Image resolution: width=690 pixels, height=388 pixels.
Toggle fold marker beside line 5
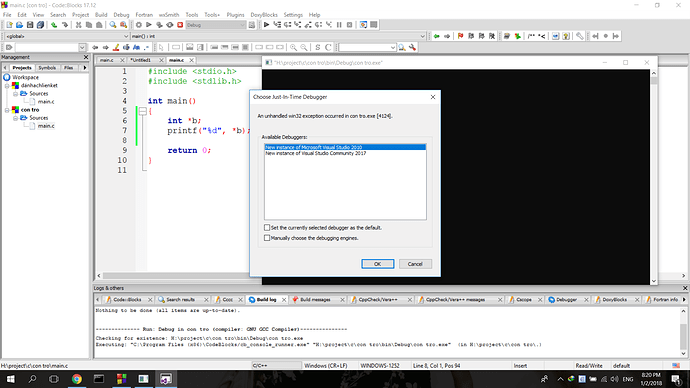point(143,111)
